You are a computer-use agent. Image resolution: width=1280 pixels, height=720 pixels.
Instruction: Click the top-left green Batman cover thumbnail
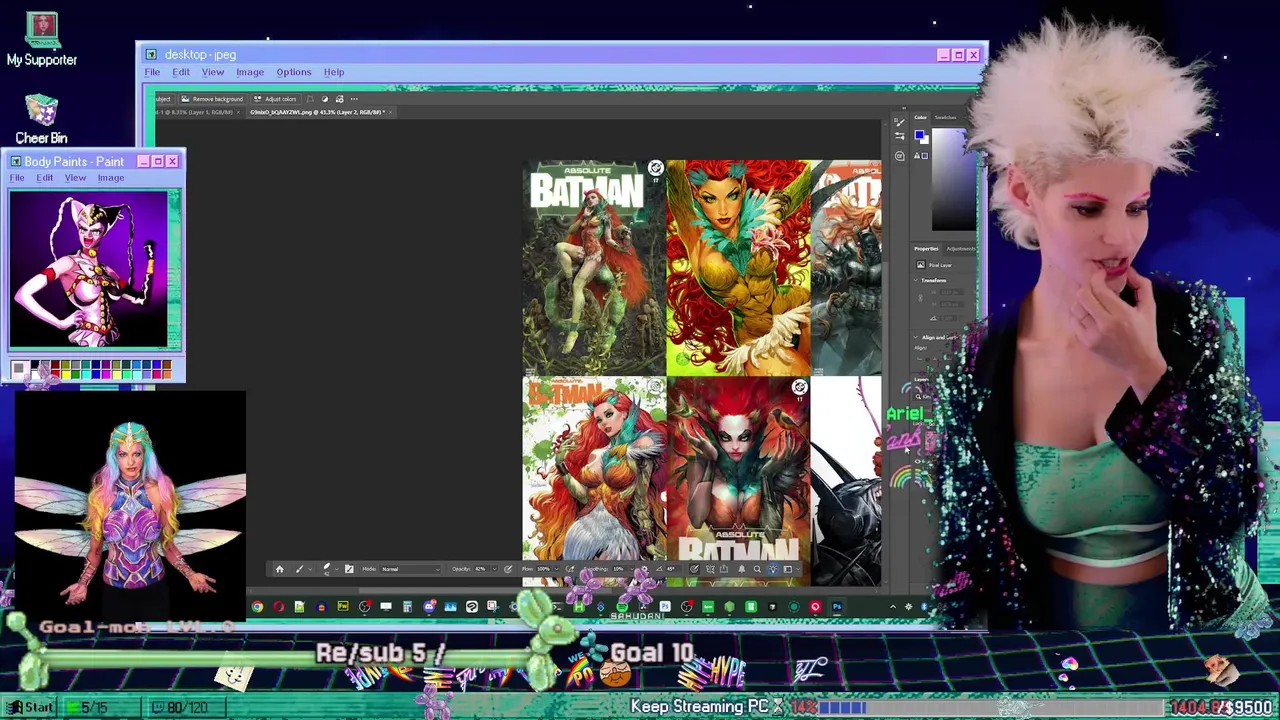point(594,267)
